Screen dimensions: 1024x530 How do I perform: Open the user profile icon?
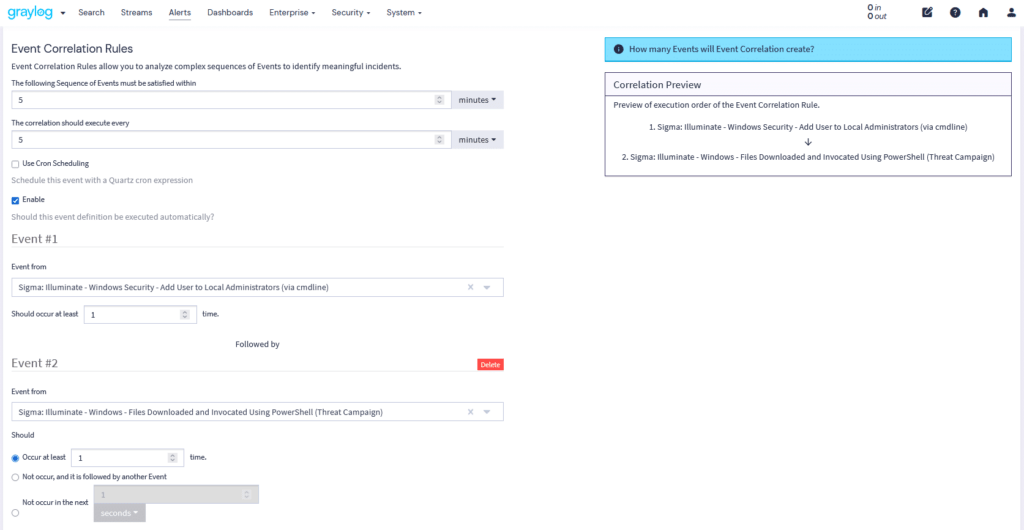(x=1010, y=13)
